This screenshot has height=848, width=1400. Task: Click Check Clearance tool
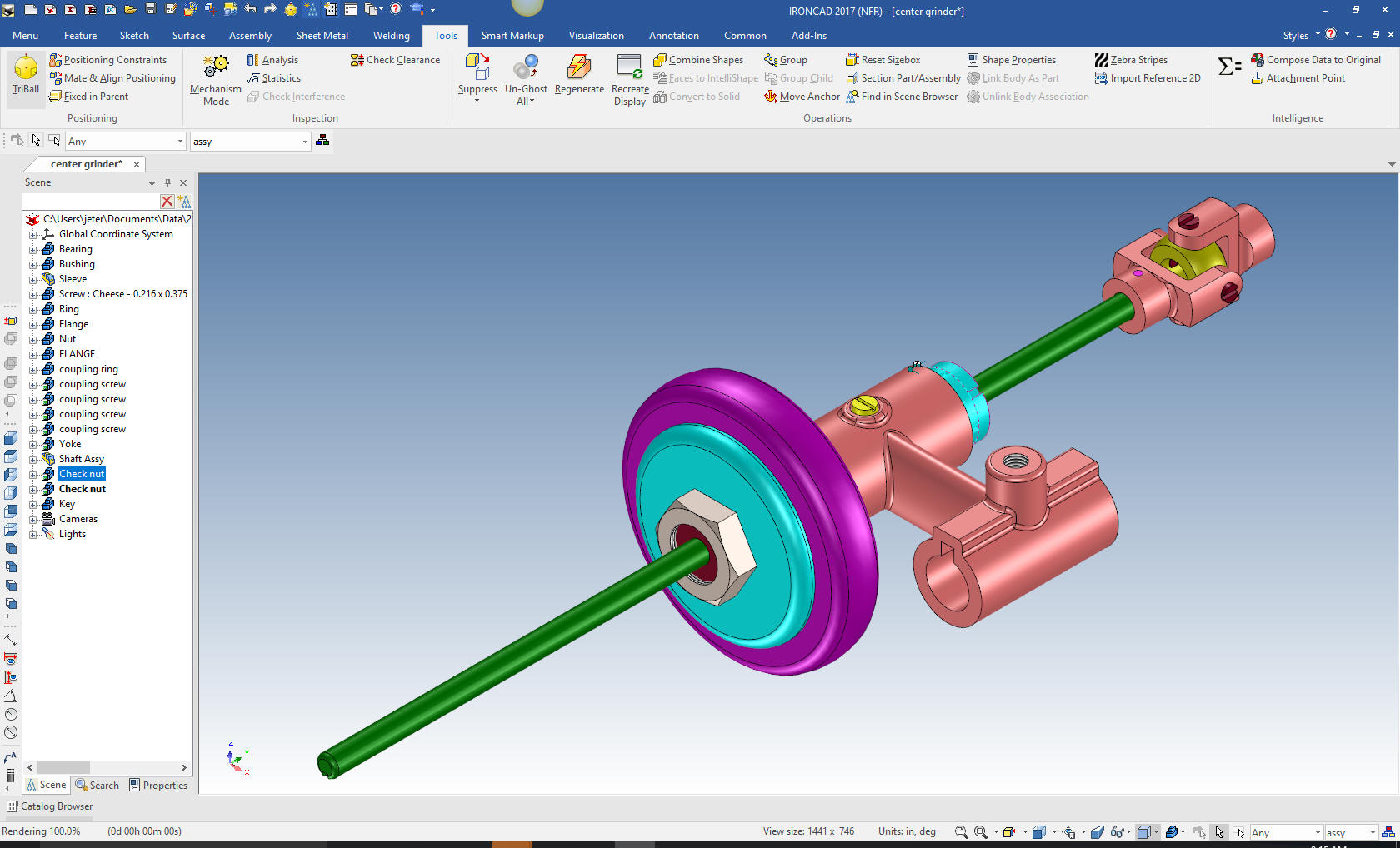(x=395, y=60)
